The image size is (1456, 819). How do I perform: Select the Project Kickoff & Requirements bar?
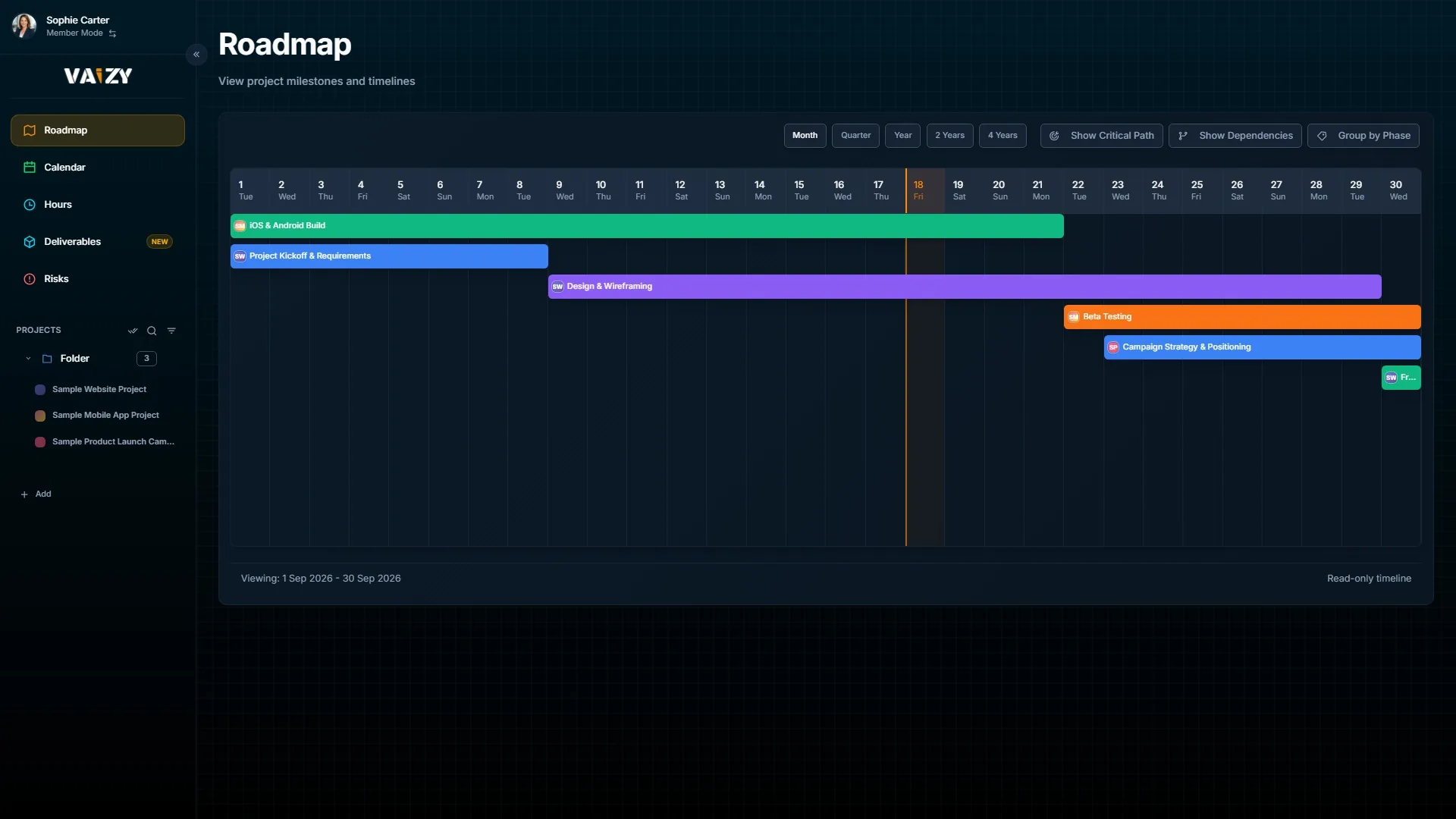coord(389,256)
